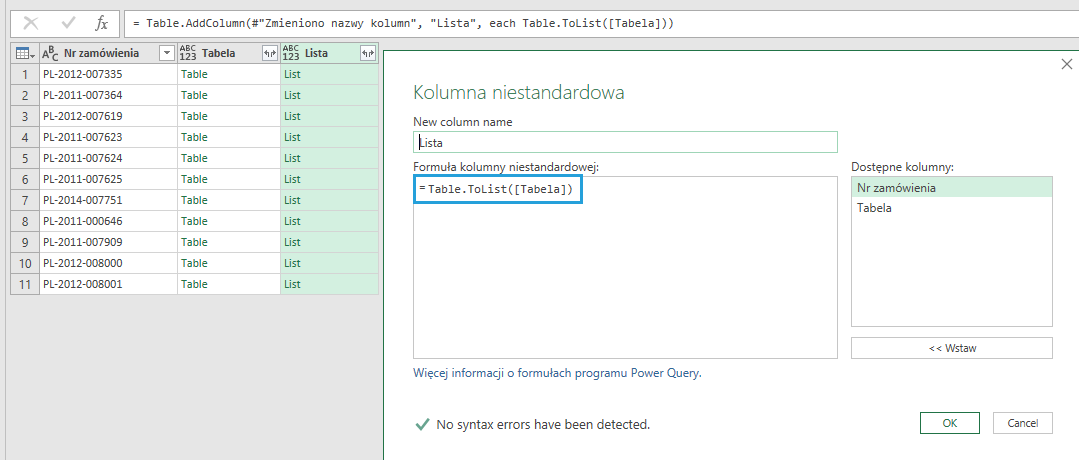Click the New column name input field
1079x460 pixels.
tap(625, 143)
